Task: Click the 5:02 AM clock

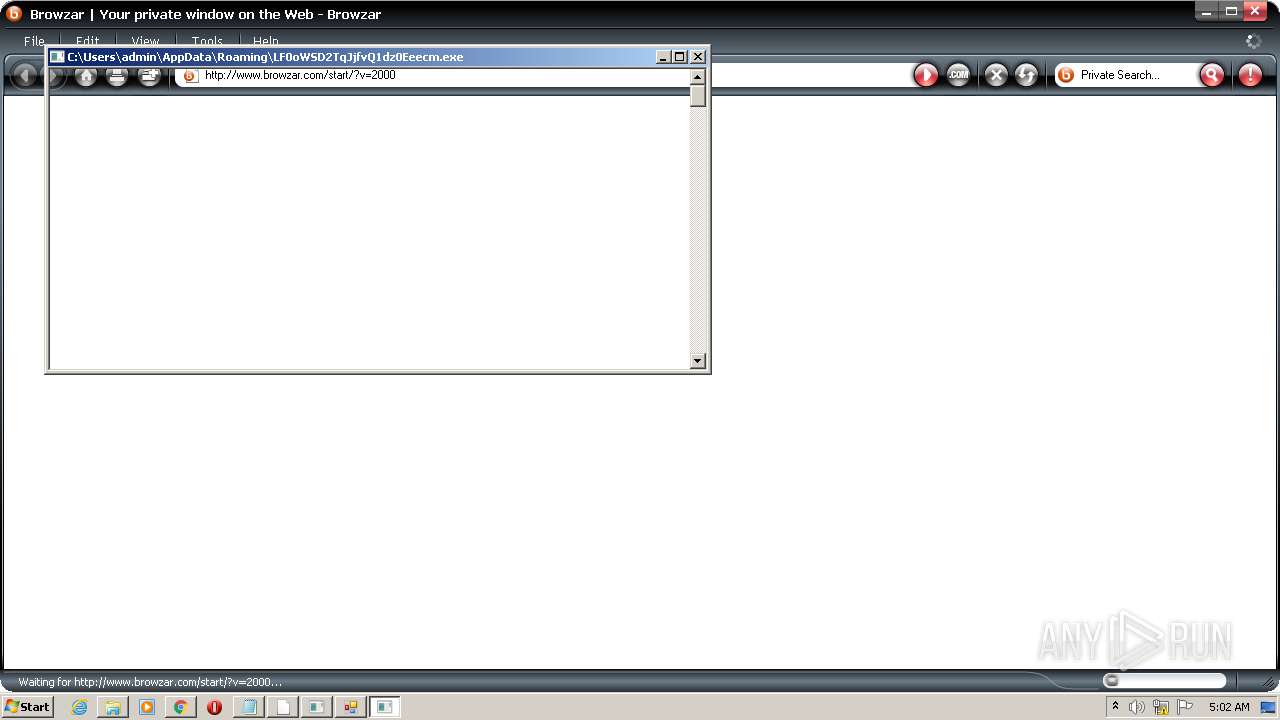Action: tap(1229, 707)
